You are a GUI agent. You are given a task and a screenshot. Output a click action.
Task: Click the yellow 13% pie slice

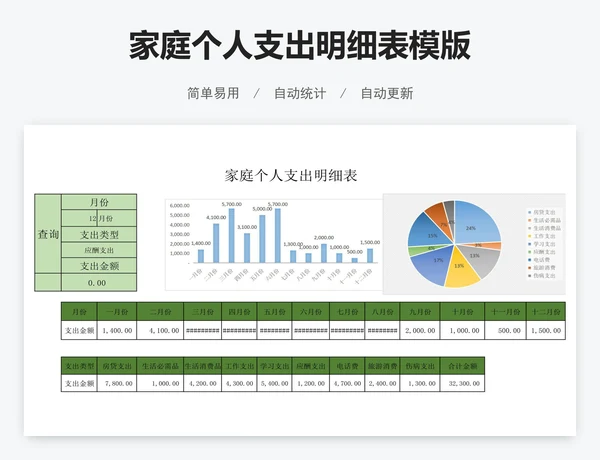[461, 270]
